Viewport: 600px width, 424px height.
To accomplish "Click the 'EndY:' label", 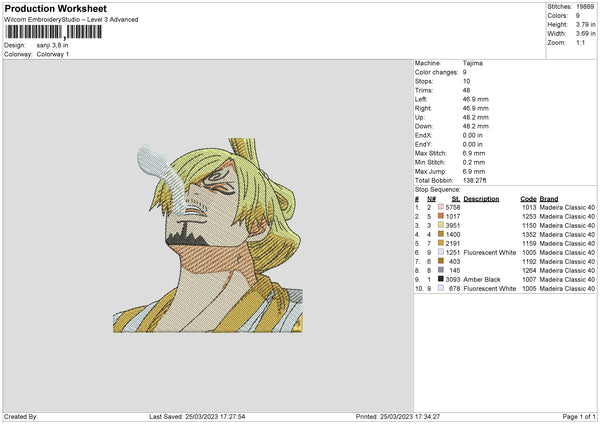I will [x=423, y=144].
